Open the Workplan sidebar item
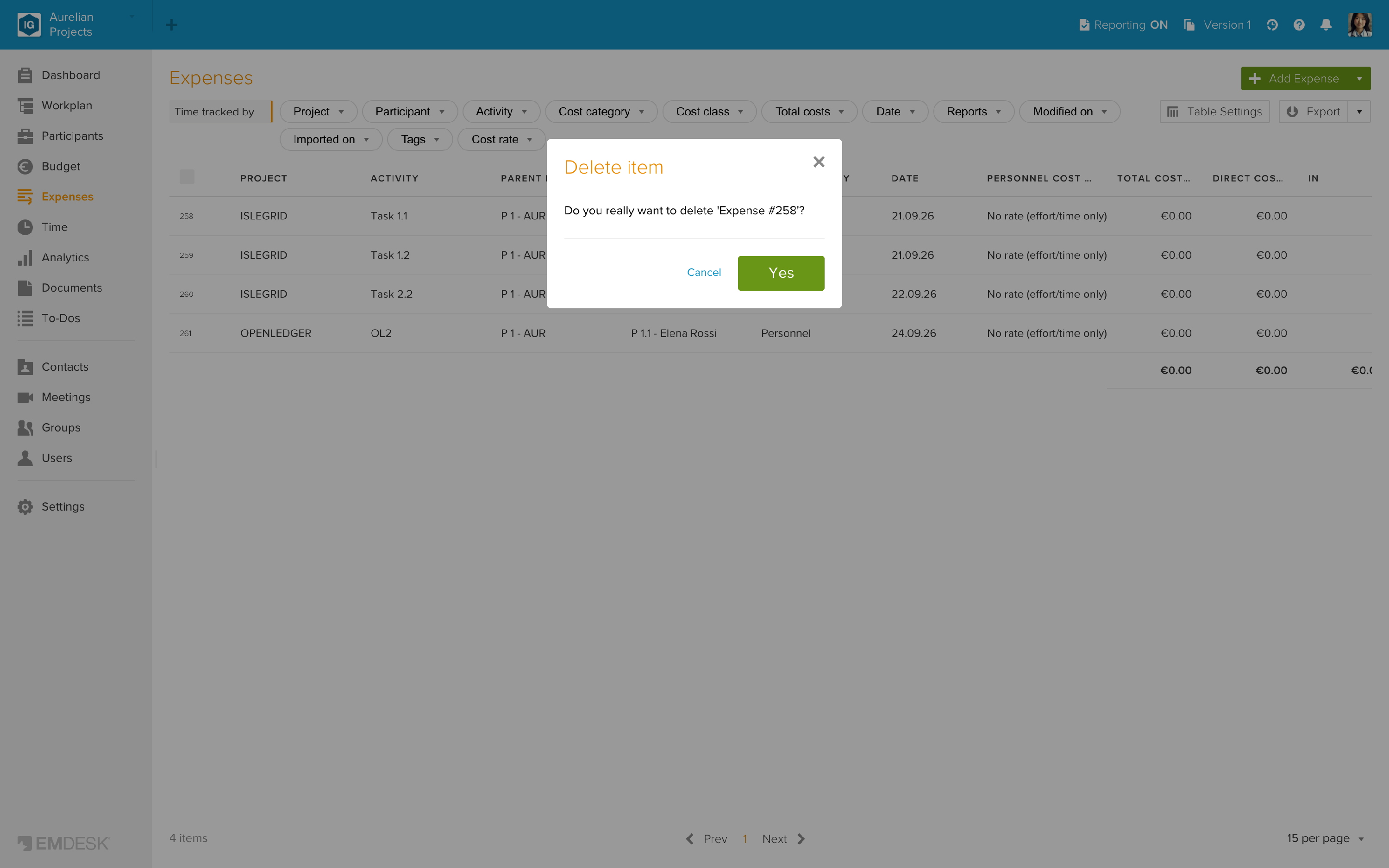 [x=67, y=106]
